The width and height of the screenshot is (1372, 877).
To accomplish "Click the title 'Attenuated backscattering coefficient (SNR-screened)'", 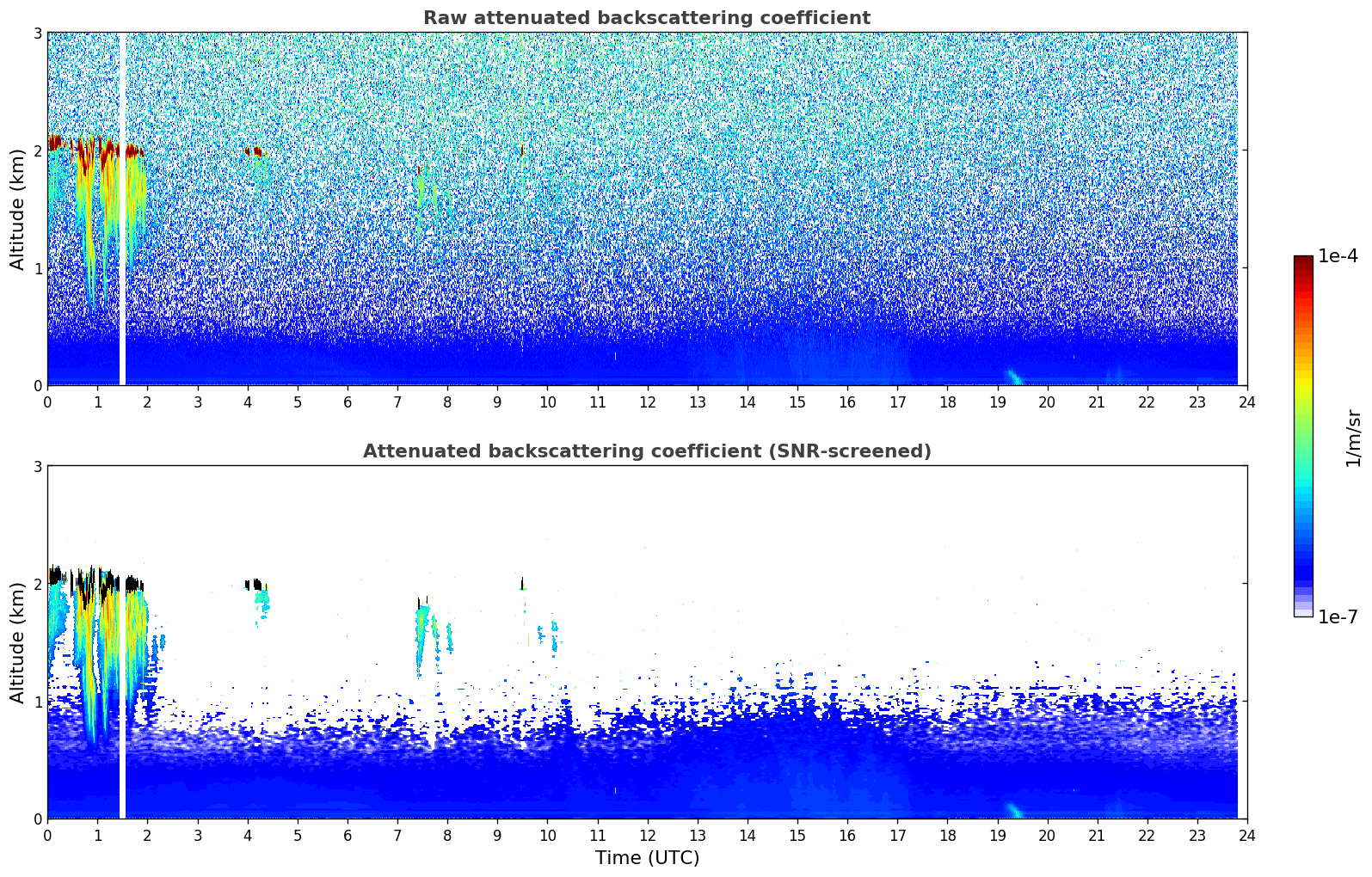I will 647,451.
